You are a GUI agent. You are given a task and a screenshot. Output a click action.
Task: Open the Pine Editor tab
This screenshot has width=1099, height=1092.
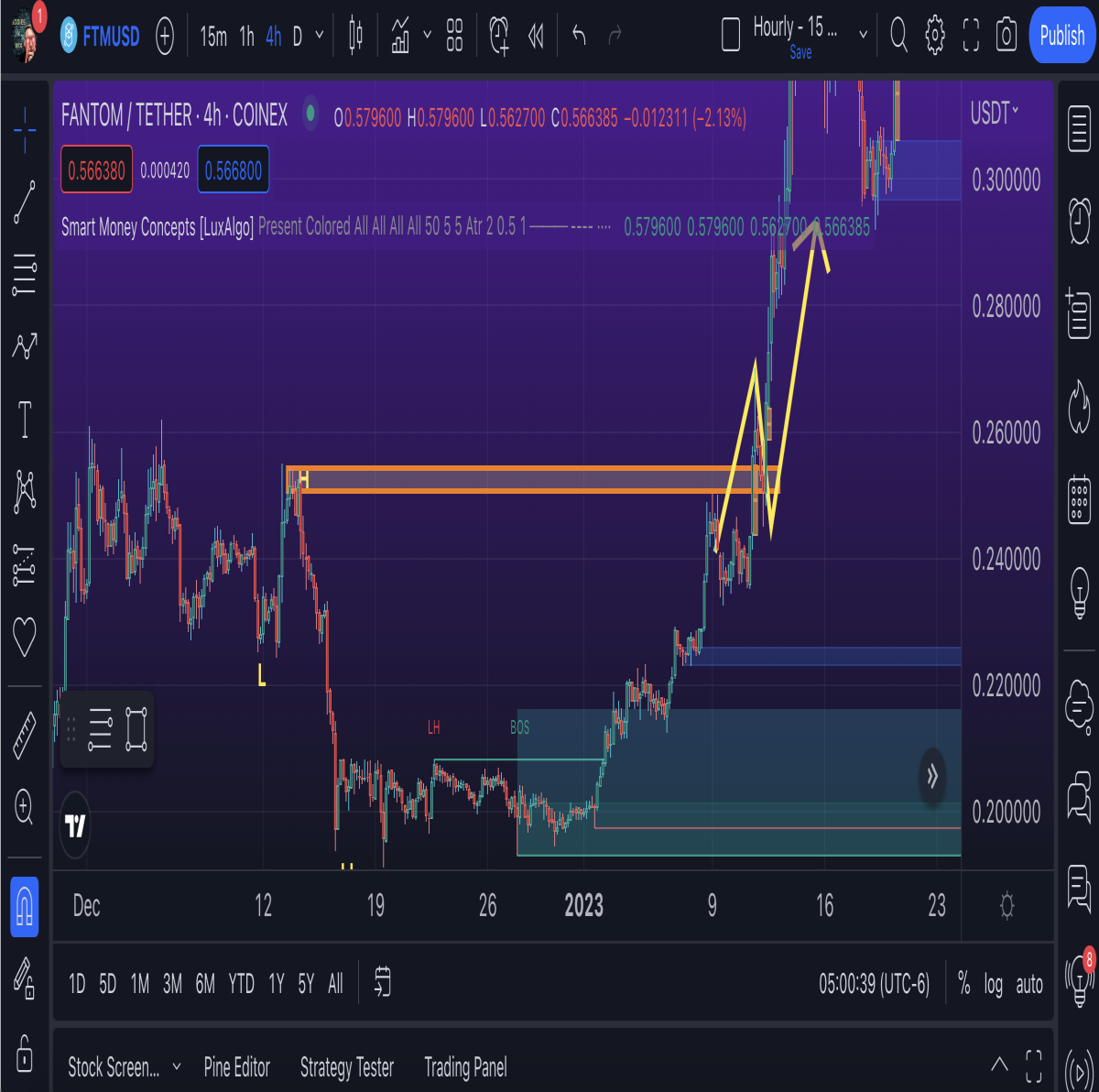coord(237,1067)
